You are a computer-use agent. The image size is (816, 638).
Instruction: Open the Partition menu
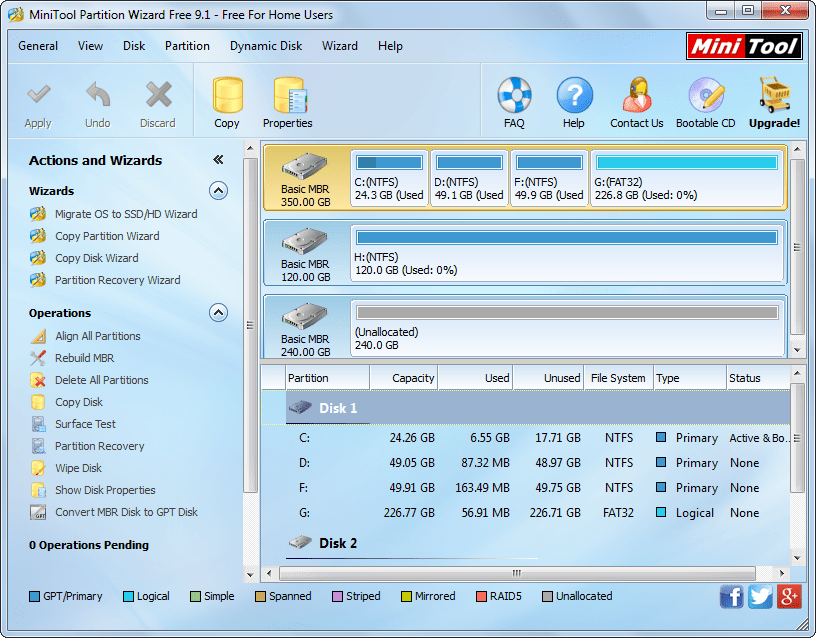[x=187, y=46]
